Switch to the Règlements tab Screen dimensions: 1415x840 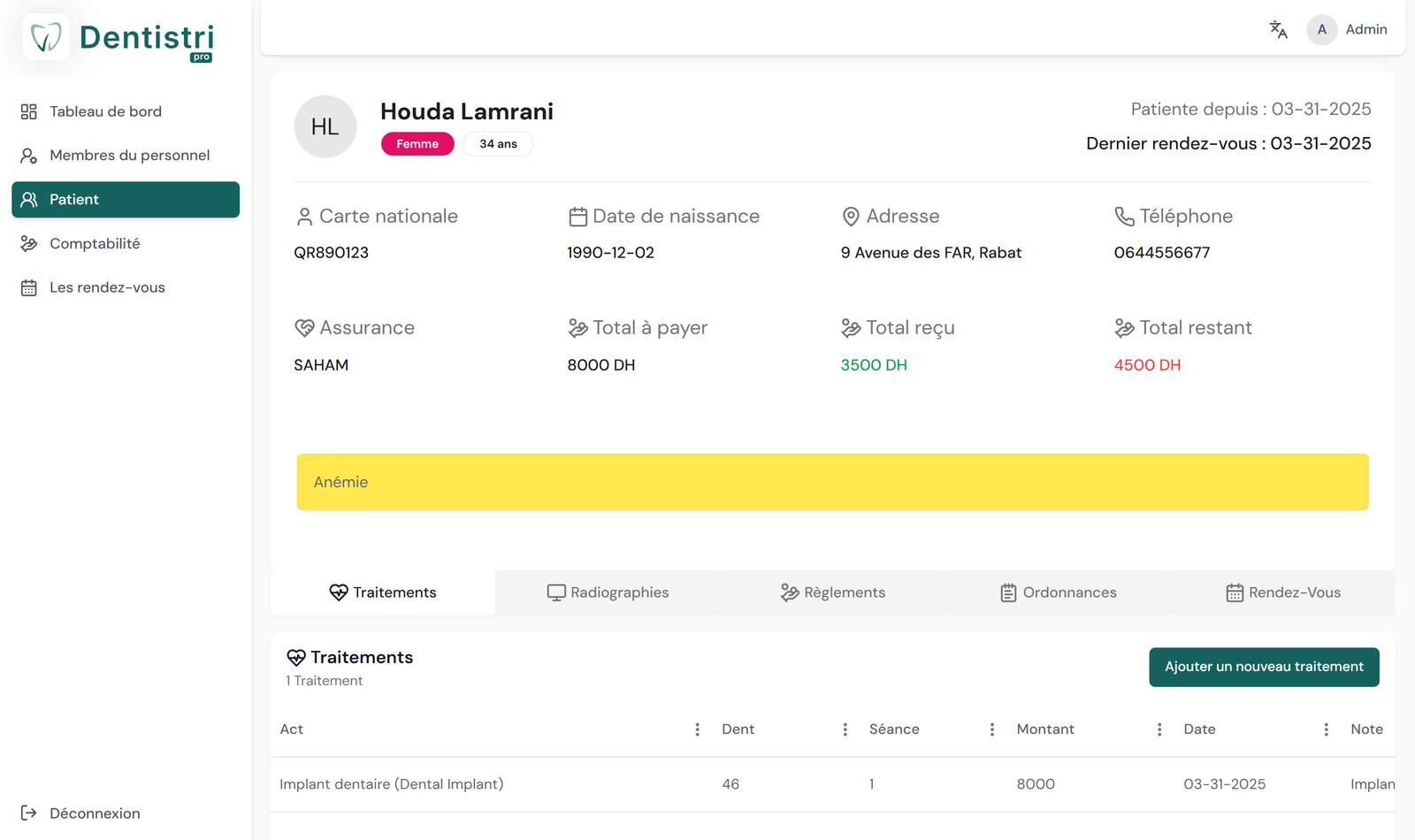[x=832, y=592]
